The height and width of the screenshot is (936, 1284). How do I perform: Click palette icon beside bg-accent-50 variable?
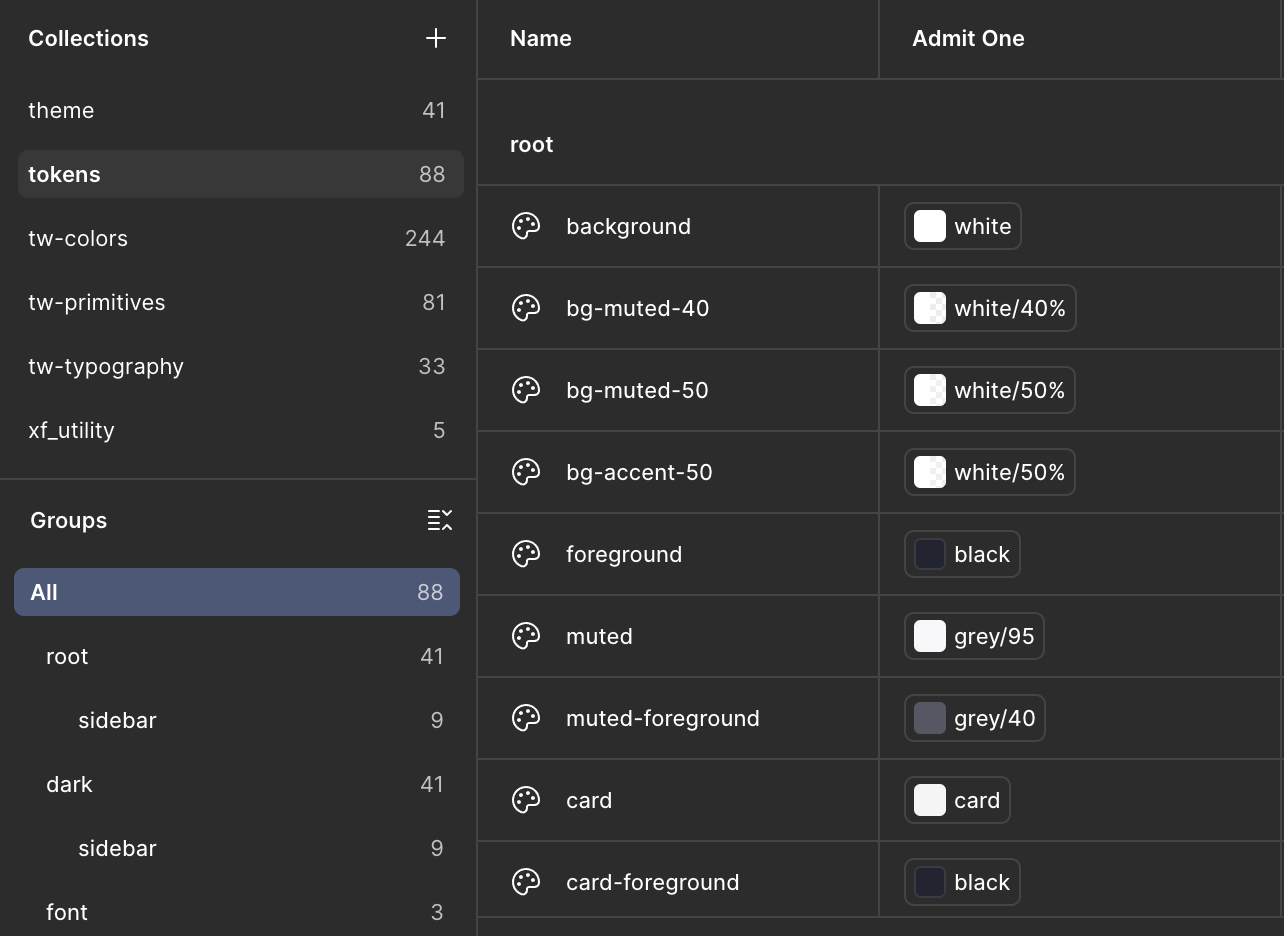coord(526,472)
